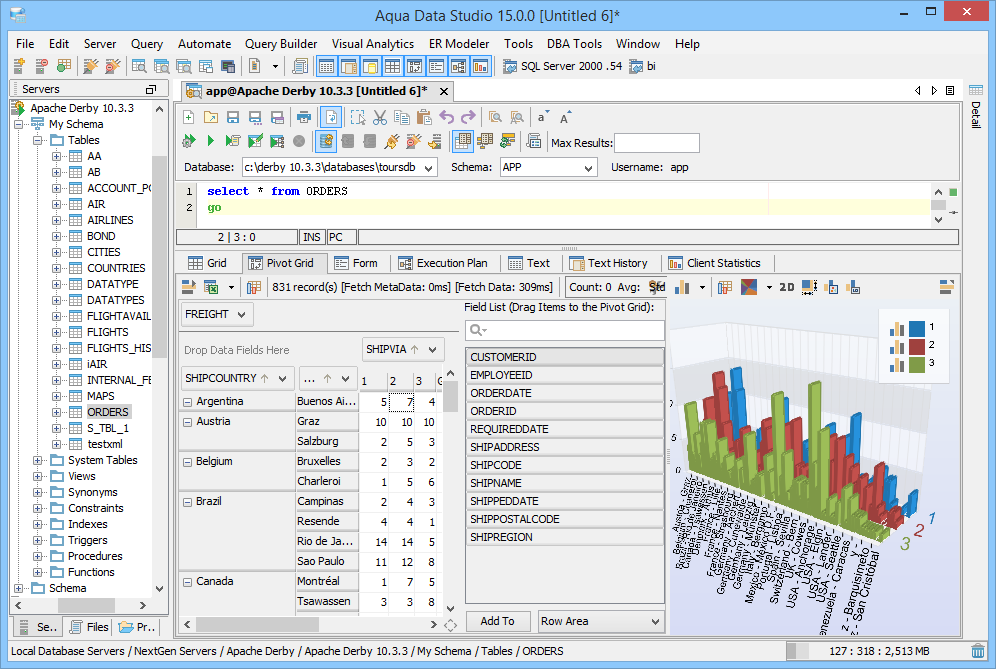Expand the ORDERS table node
This screenshot has height=669, width=996.
[x=57, y=412]
